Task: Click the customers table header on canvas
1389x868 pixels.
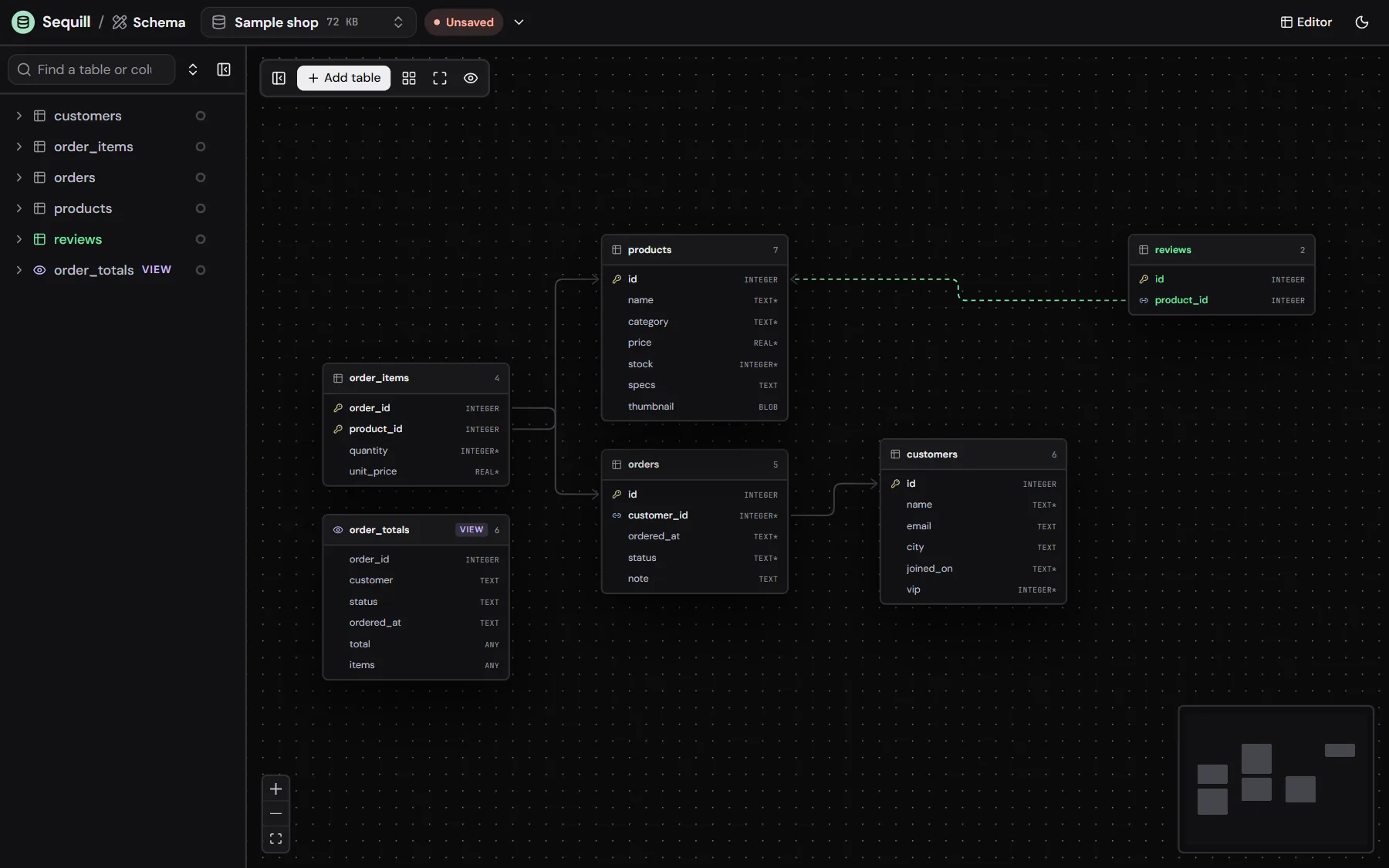Action: 973,454
